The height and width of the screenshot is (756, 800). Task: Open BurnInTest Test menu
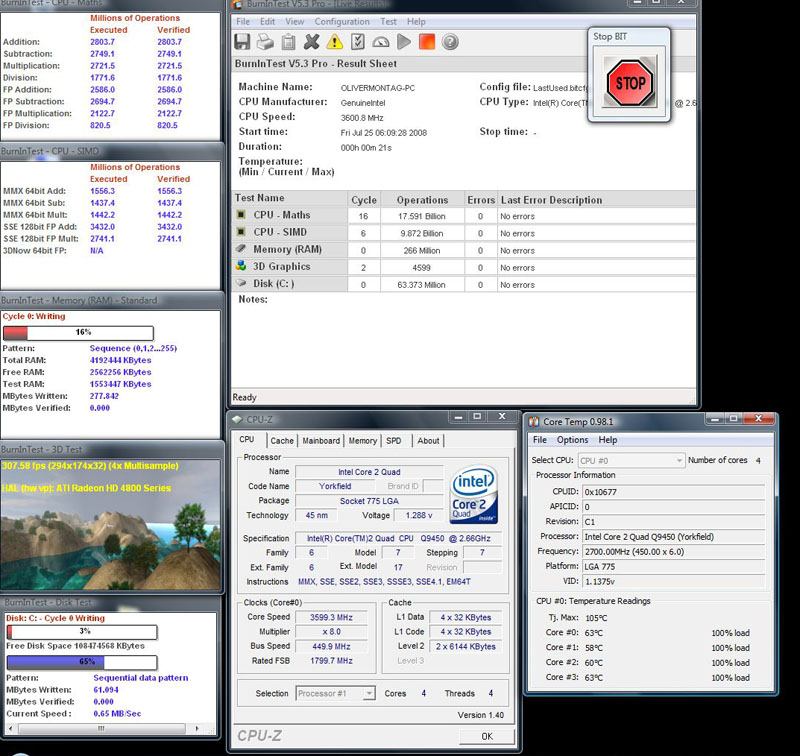pos(388,21)
